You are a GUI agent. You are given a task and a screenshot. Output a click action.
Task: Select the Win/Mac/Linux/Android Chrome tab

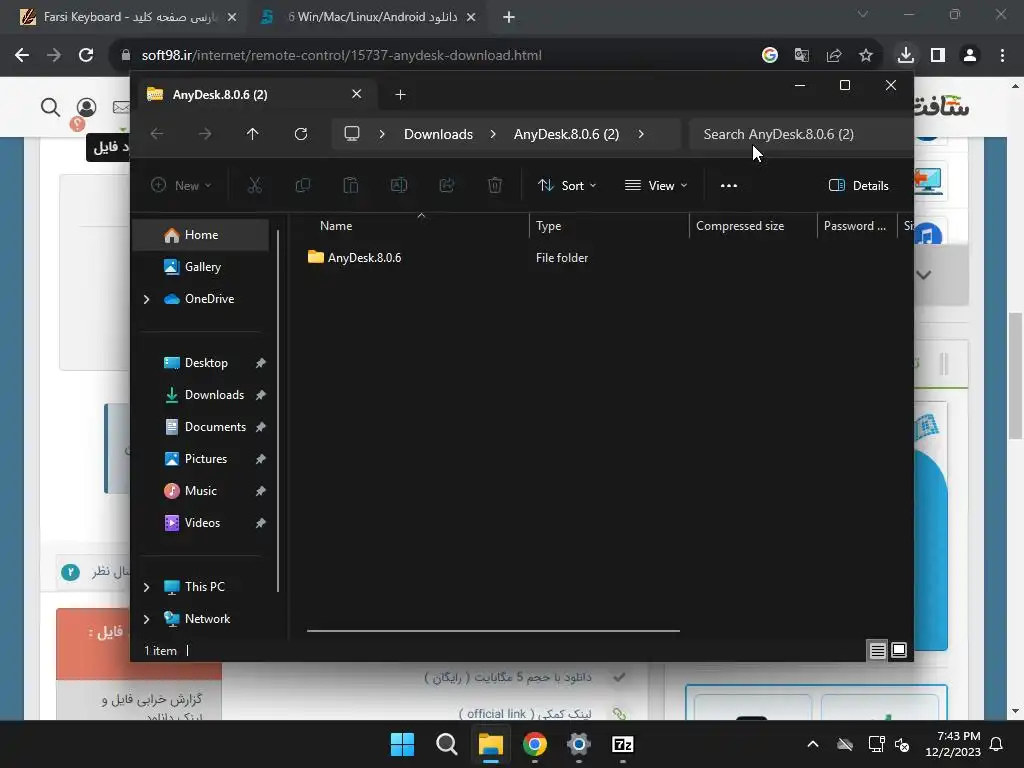[x=370, y=17]
